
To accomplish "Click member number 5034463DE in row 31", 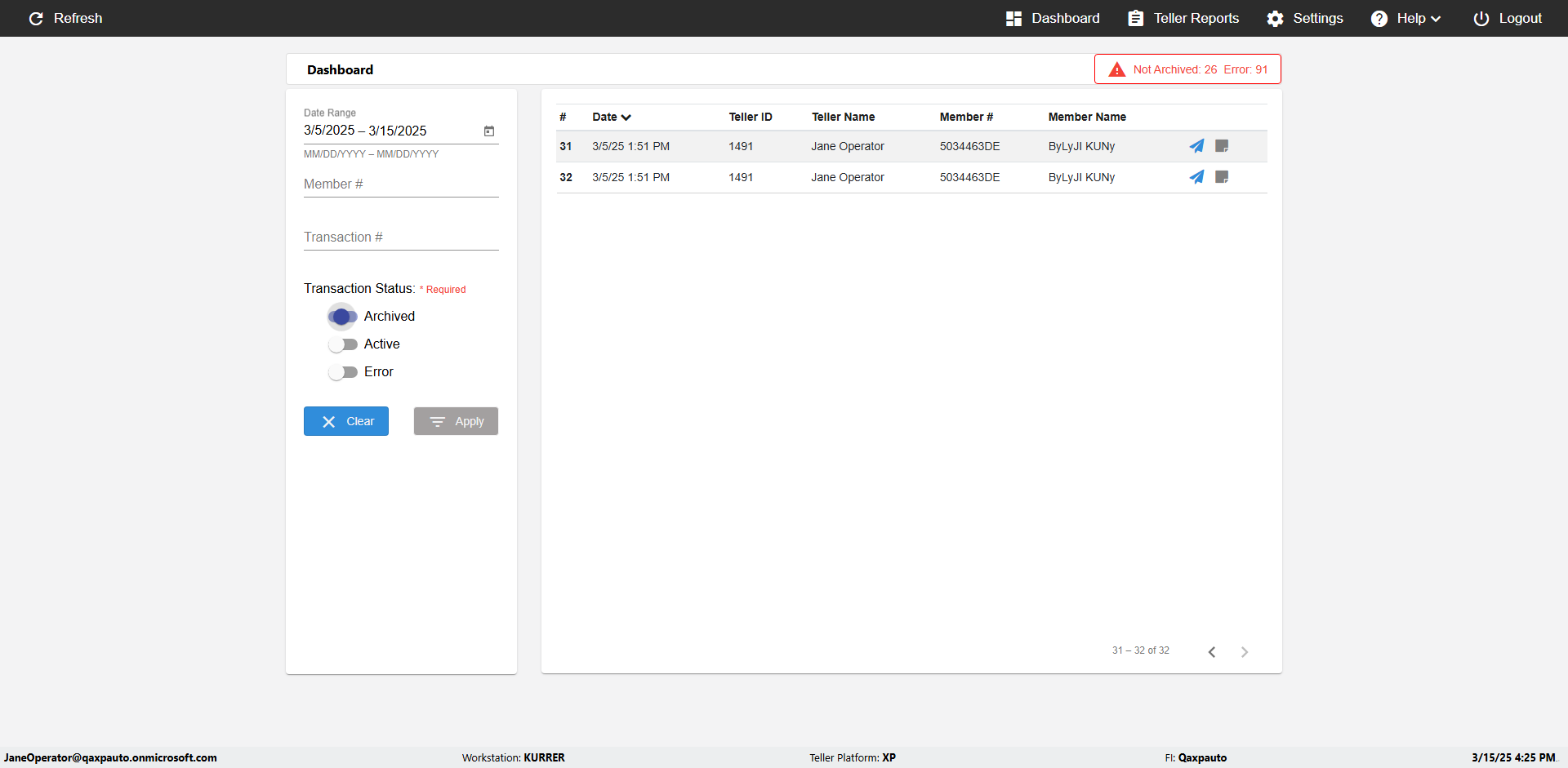I will [x=969, y=146].
